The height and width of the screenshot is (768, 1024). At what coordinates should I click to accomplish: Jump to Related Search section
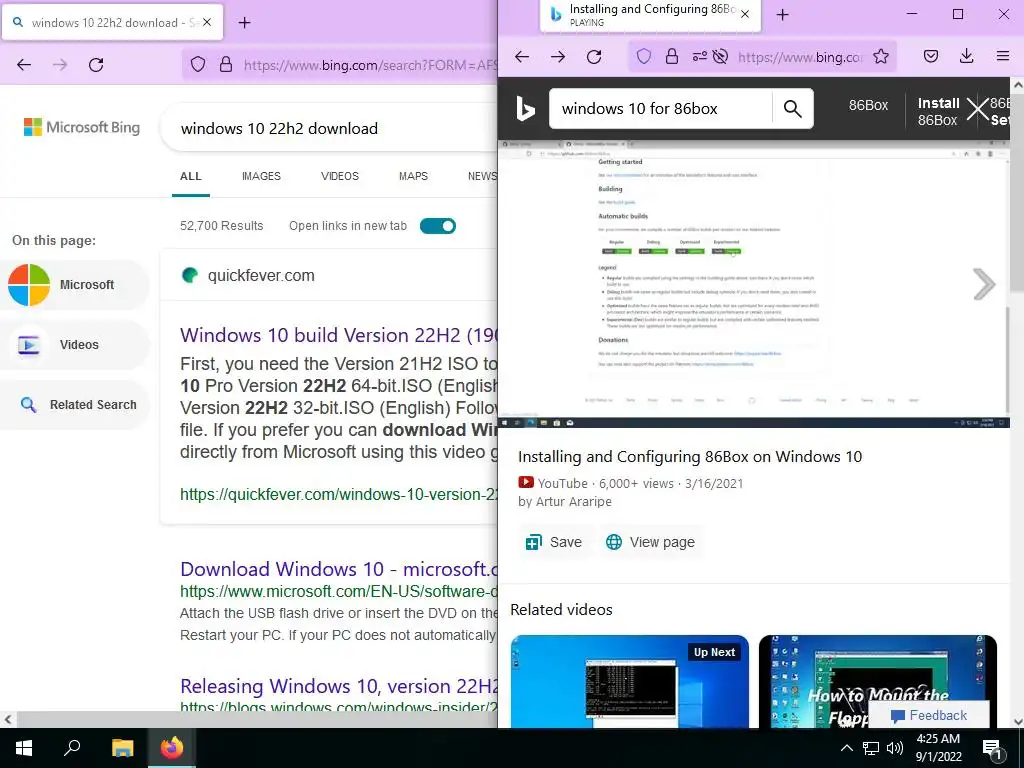(x=74, y=405)
